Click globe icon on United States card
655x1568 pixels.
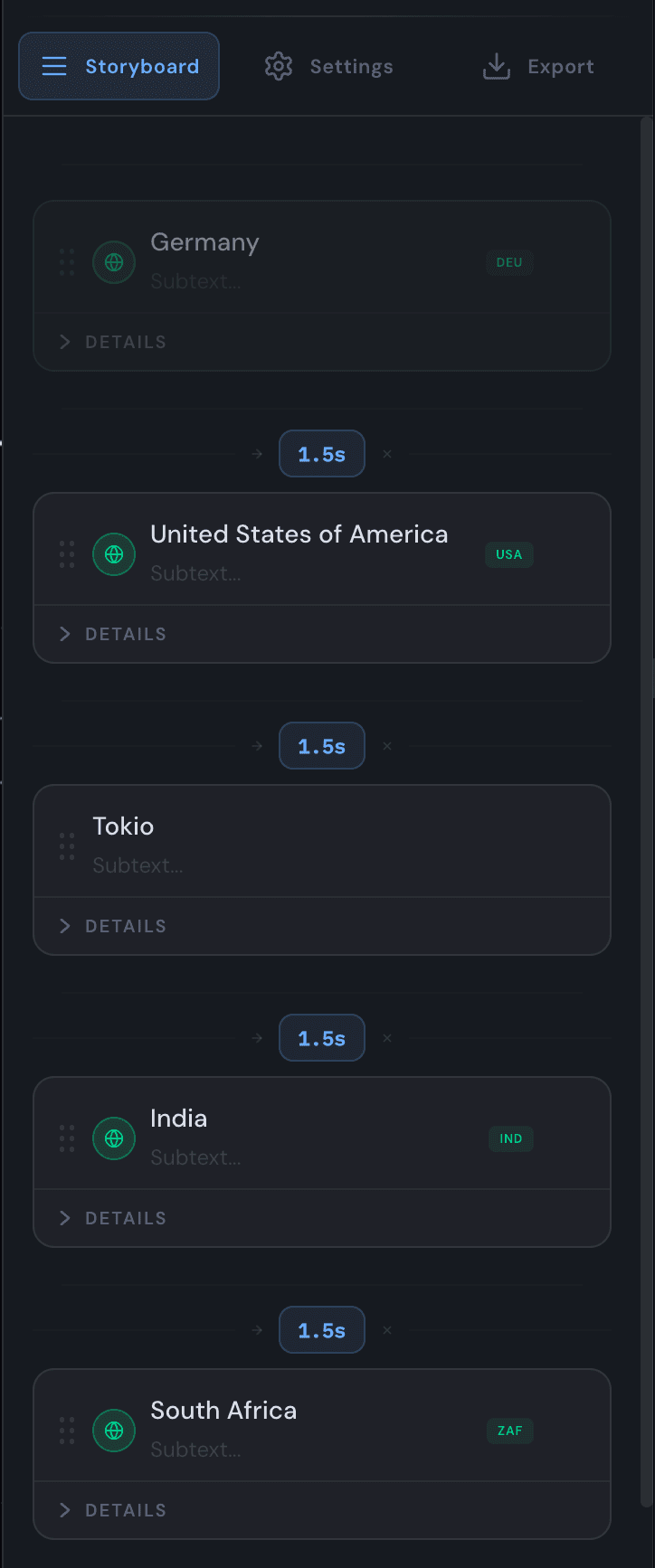pos(114,554)
